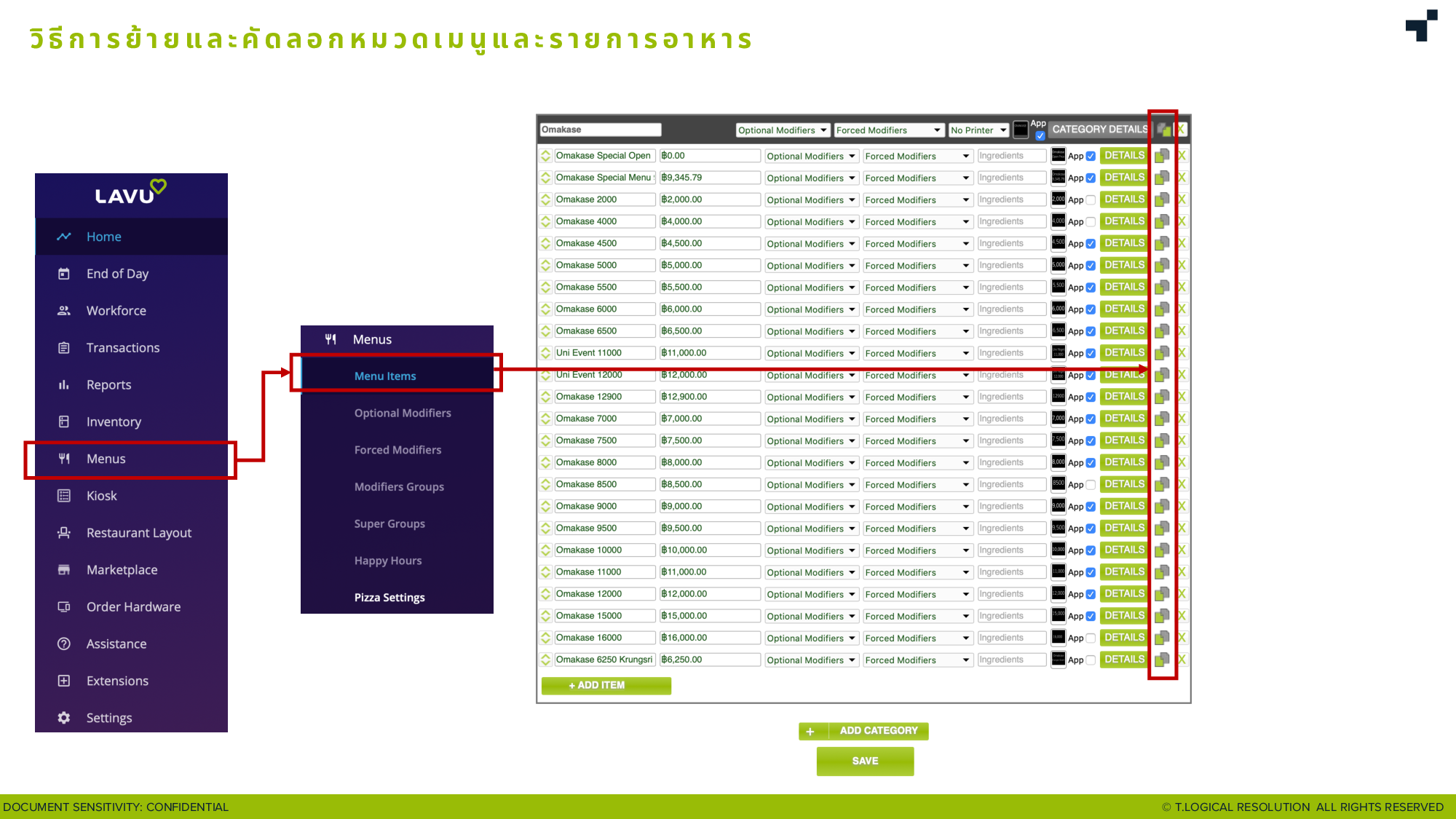The image size is (1456, 819).
Task: Open Optional Modifiers dropdown for Omakase 9000
Action: pyautogui.click(x=810, y=507)
